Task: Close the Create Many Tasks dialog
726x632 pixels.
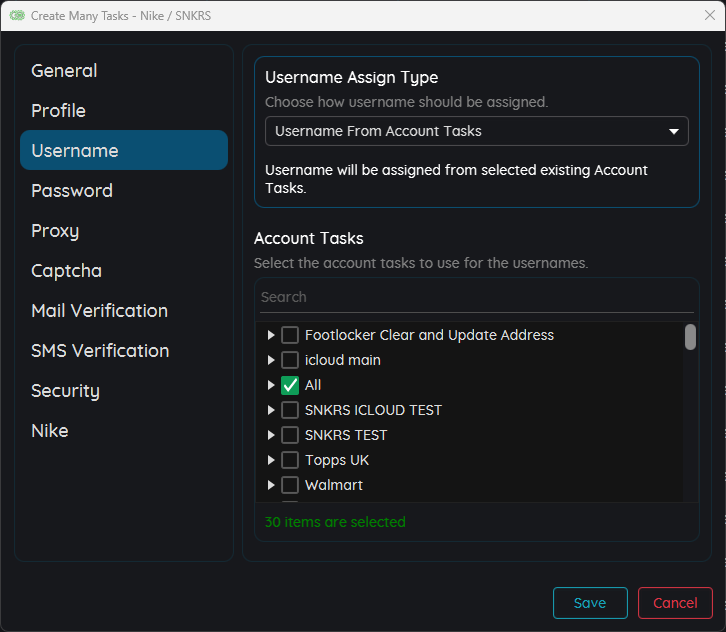Action: click(x=709, y=15)
